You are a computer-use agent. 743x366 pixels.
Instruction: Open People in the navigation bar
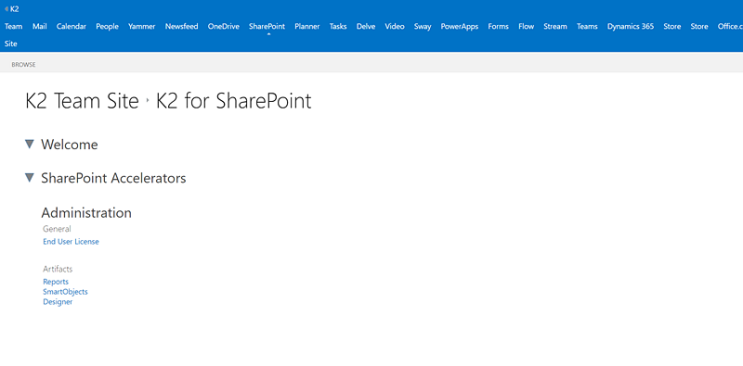107,27
